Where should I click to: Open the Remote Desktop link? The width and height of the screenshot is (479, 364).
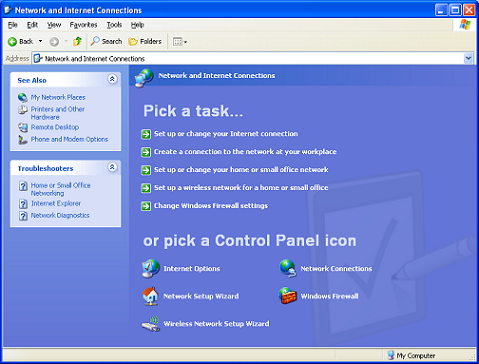tap(55, 127)
